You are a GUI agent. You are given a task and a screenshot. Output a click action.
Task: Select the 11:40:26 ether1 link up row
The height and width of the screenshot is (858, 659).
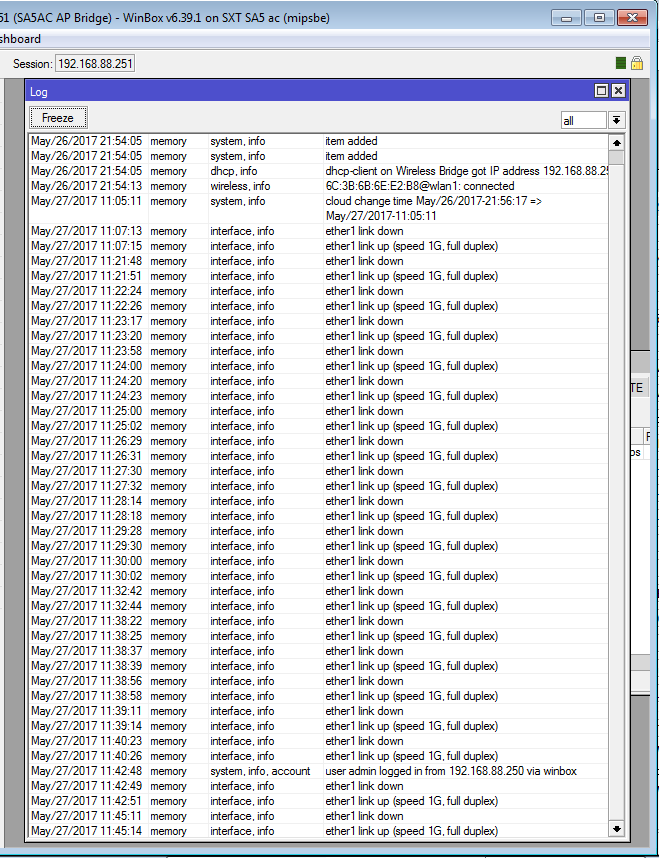pyautogui.click(x=319, y=756)
